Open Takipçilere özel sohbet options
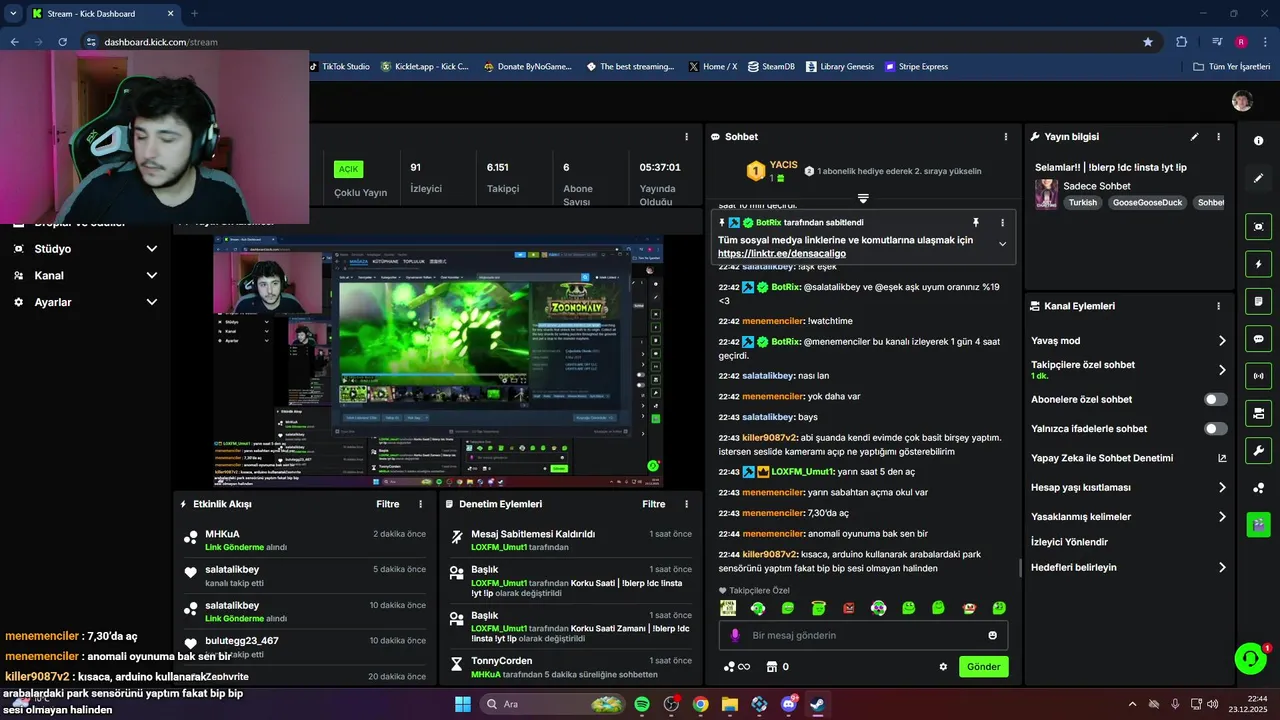The width and height of the screenshot is (1280, 720). [1221, 370]
